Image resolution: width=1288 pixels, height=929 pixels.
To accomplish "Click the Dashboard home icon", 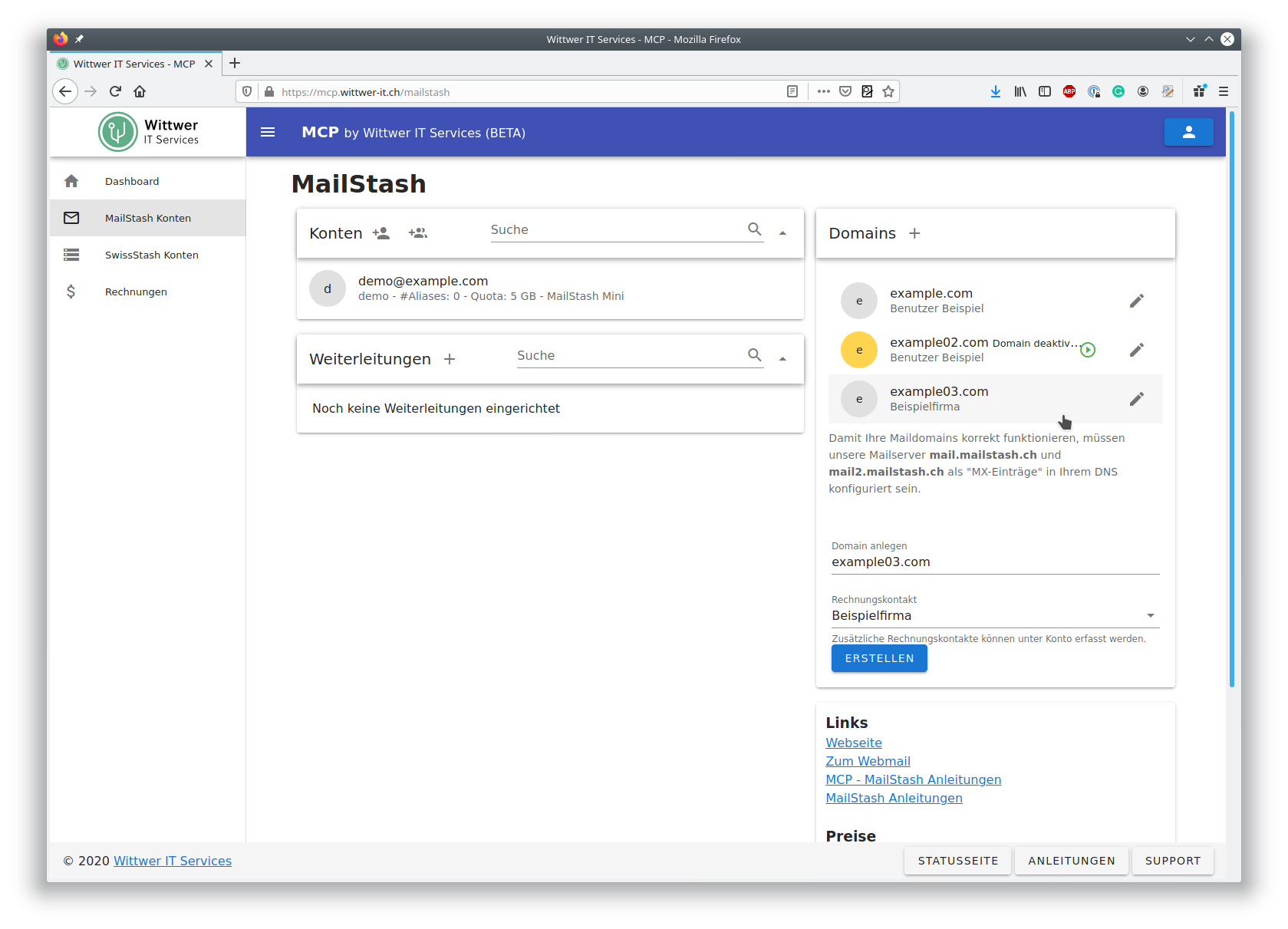I will click(71, 181).
